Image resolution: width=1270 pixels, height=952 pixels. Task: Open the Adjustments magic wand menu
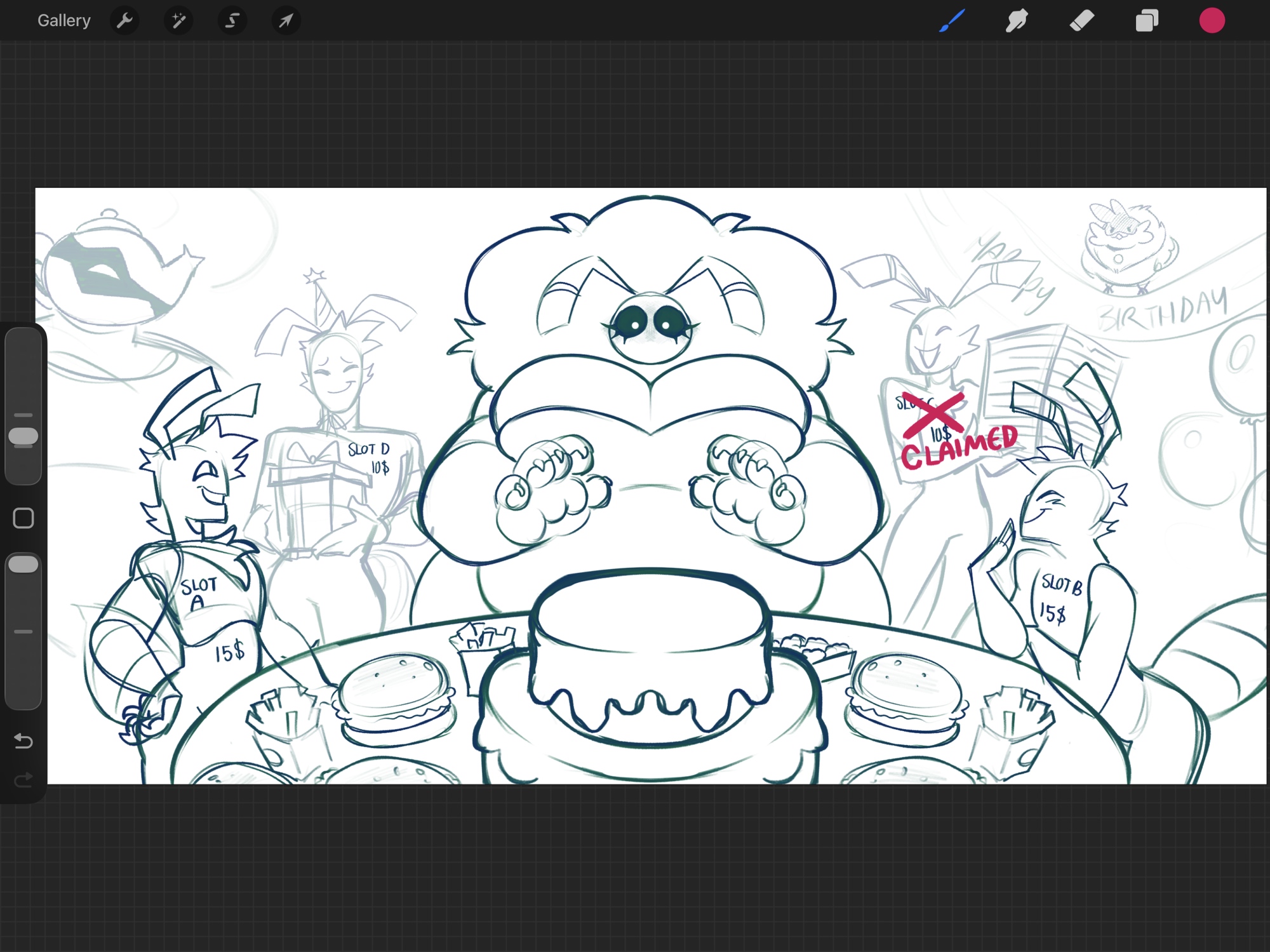click(x=178, y=21)
